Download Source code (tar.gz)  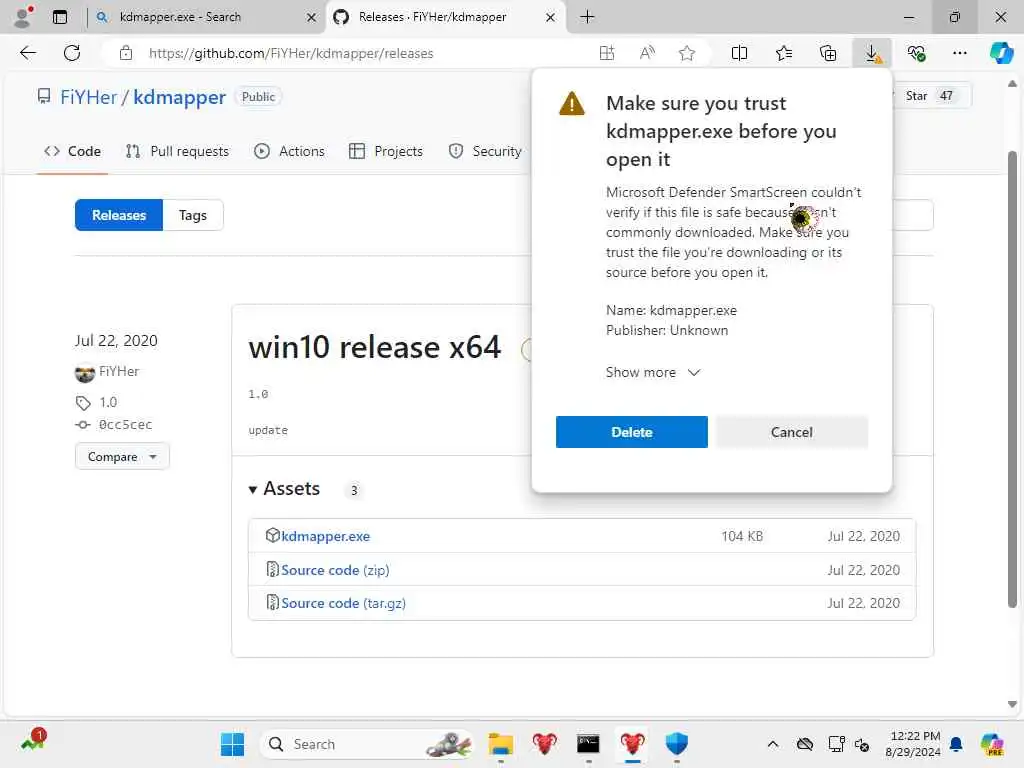coord(344,603)
